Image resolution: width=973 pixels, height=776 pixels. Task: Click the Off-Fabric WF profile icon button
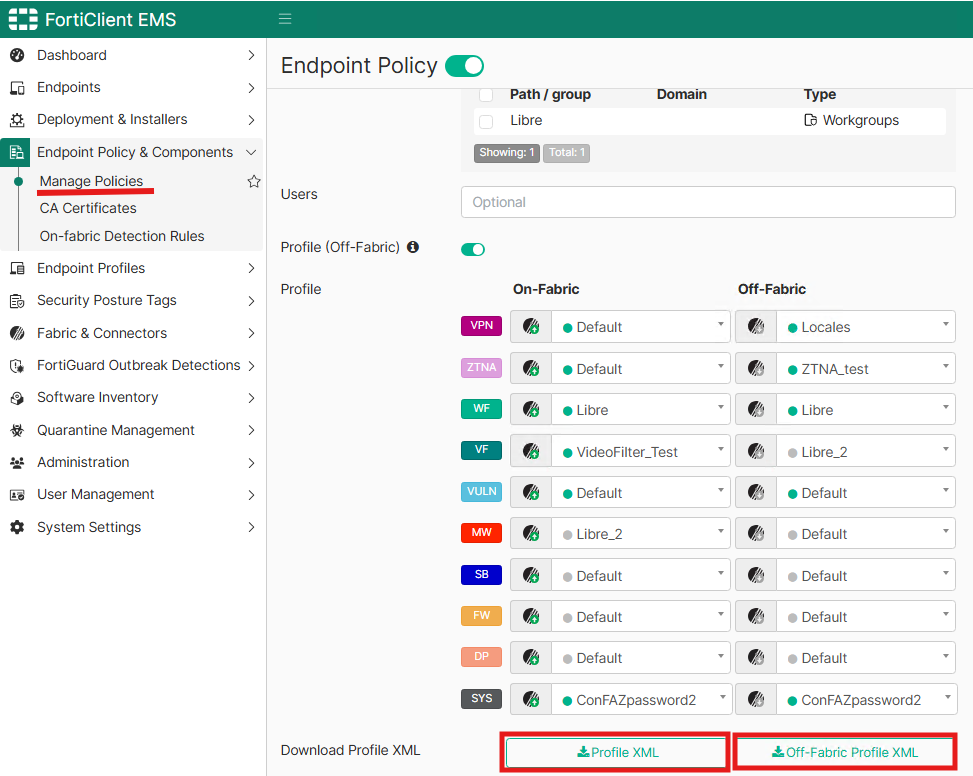tap(756, 409)
